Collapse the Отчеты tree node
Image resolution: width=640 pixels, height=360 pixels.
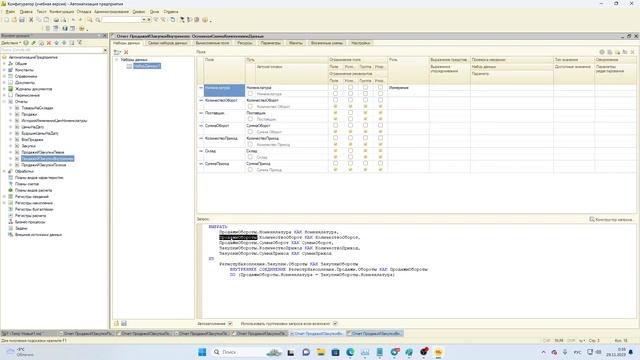click(x=4, y=102)
